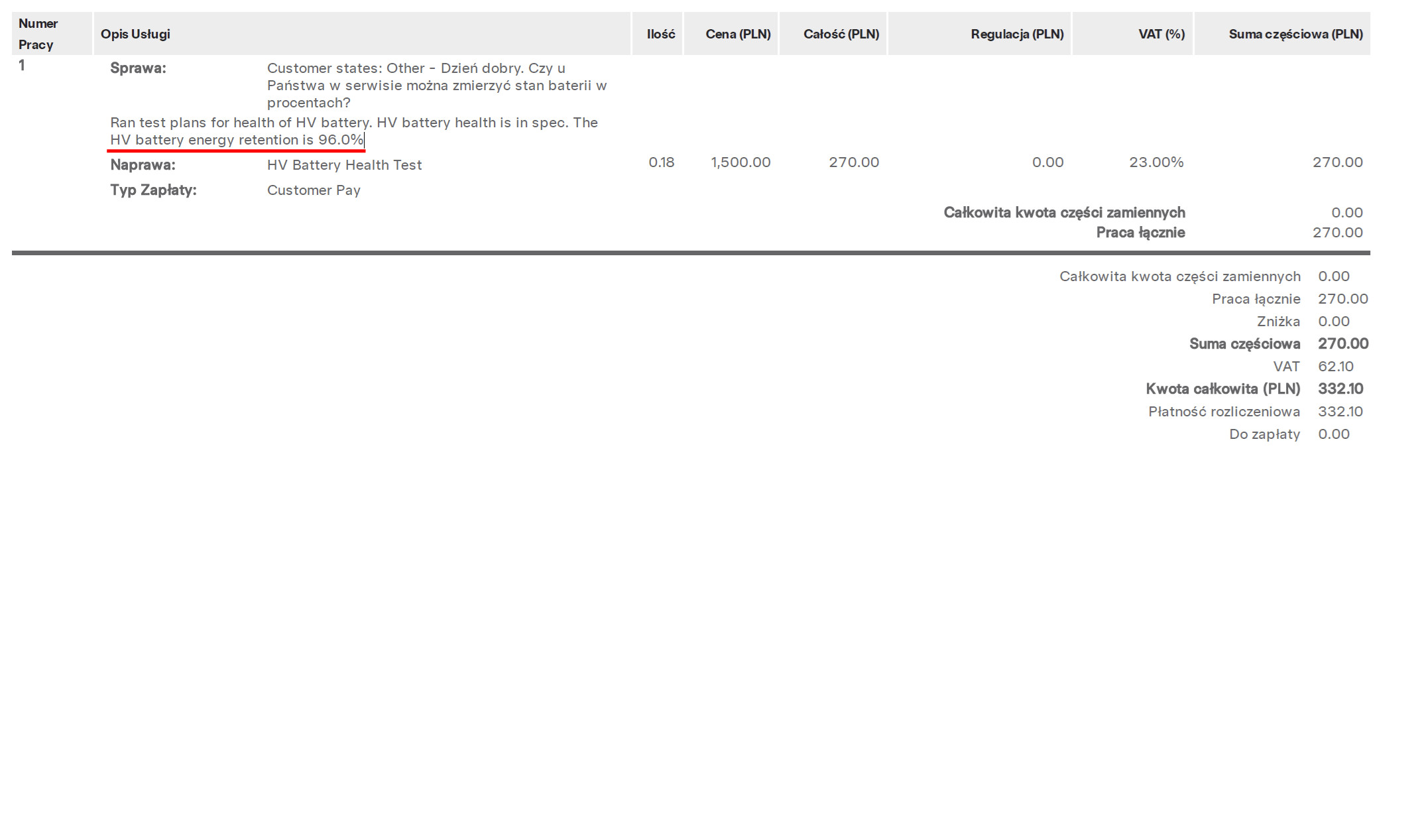1422x840 pixels.
Task: Click the 1,500.00 price value
Action: point(740,162)
